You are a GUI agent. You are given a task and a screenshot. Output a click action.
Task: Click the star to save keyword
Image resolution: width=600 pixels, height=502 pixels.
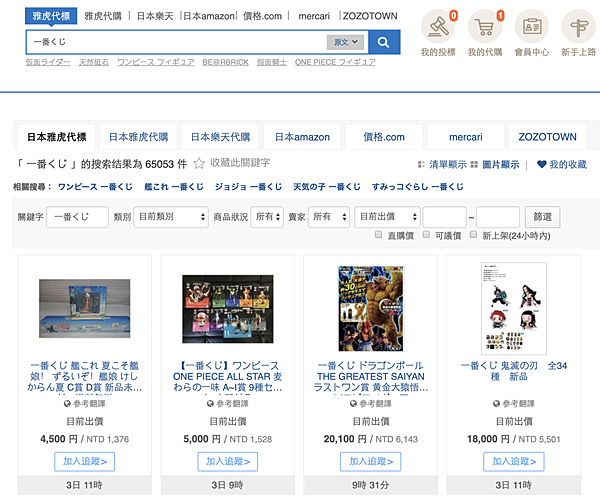tap(199, 164)
